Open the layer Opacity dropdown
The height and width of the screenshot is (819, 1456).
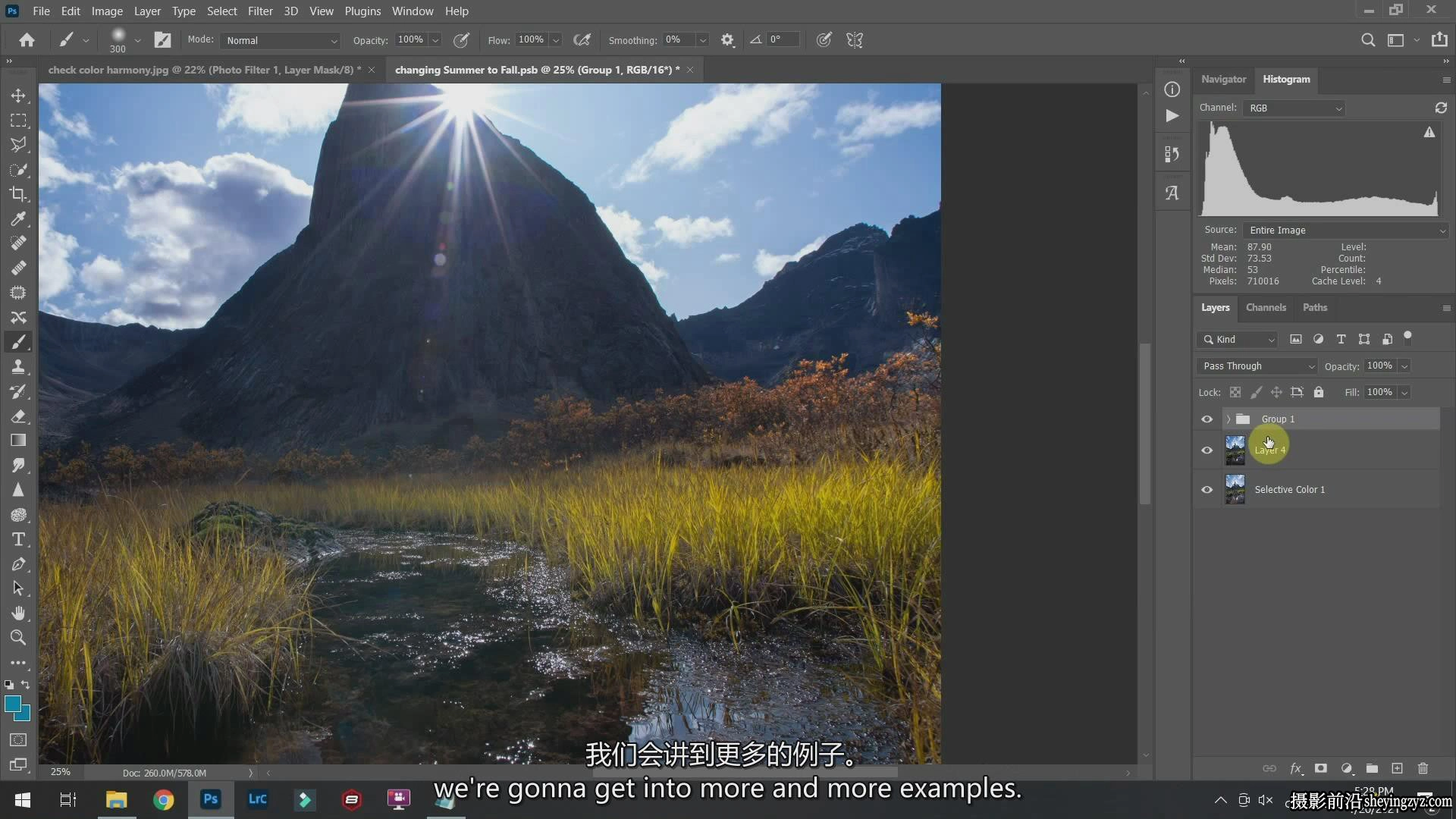[x=1404, y=366]
